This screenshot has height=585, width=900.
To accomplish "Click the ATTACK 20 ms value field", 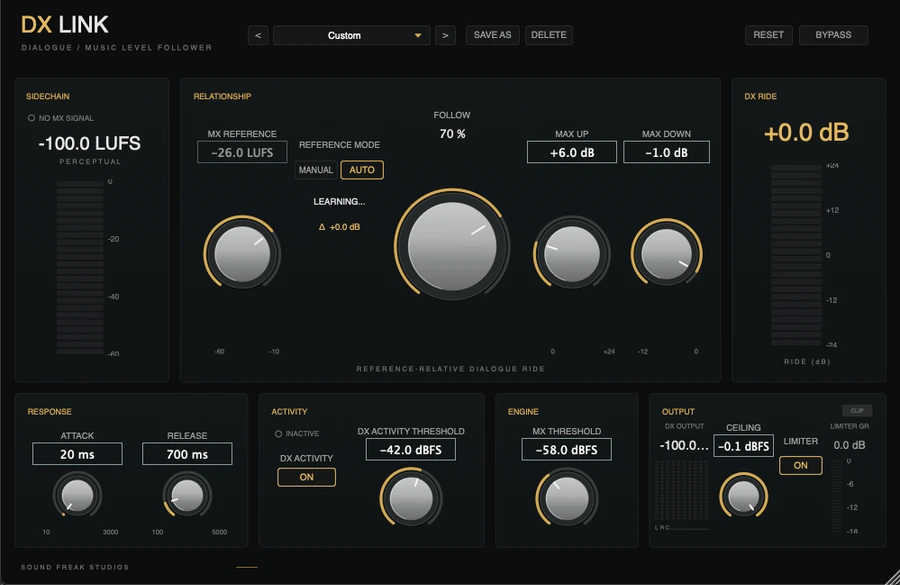I will (77, 454).
